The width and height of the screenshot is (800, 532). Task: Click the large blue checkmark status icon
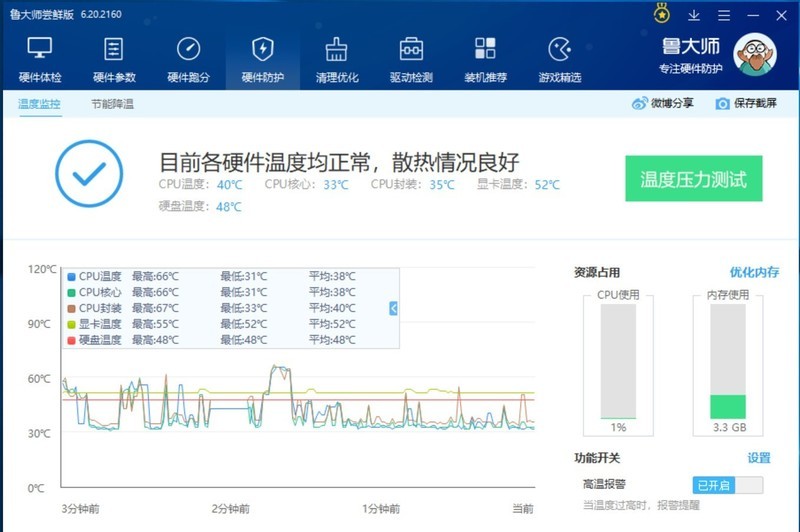point(89,173)
